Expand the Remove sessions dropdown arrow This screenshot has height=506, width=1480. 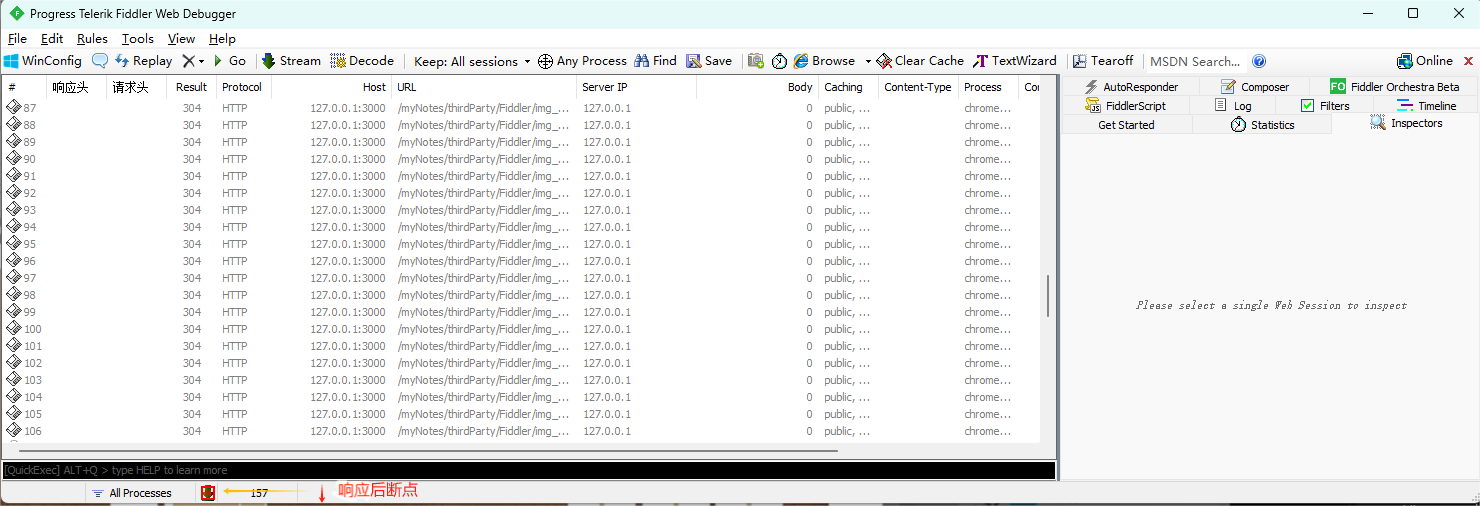[x=201, y=61]
